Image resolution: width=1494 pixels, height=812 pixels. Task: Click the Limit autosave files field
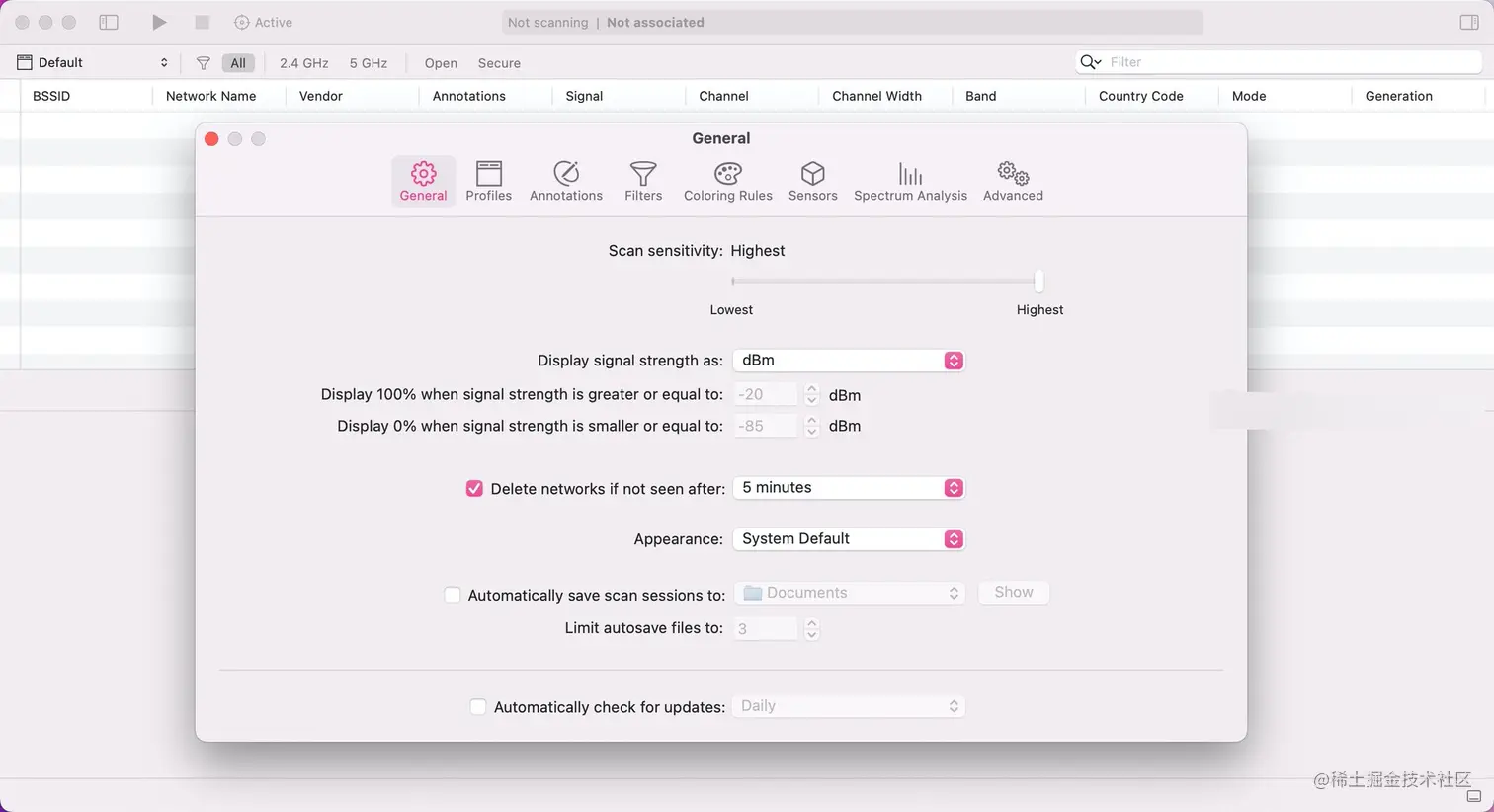[x=765, y=628]
